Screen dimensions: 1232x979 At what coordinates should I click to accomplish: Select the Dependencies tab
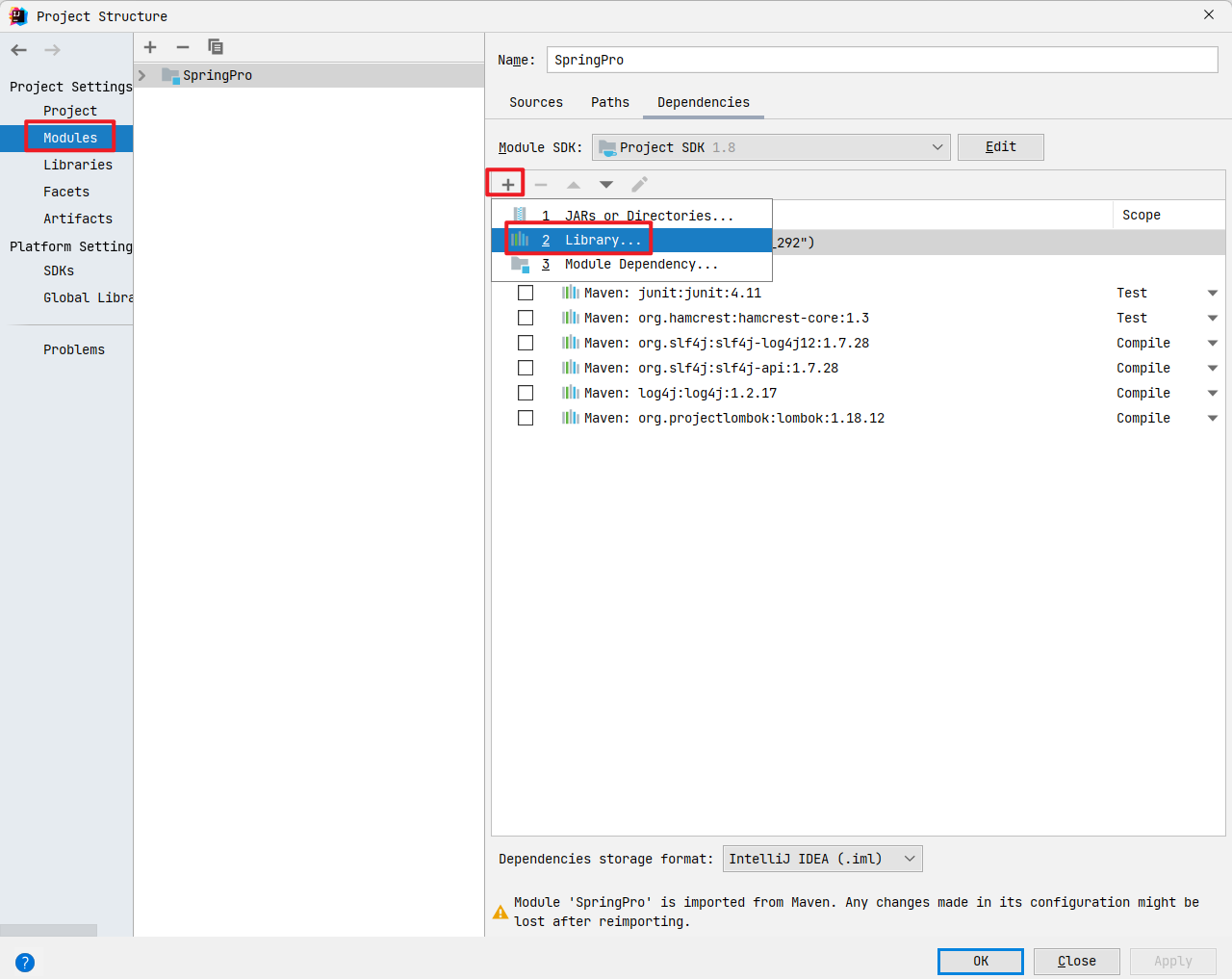(x=704, y=102)
